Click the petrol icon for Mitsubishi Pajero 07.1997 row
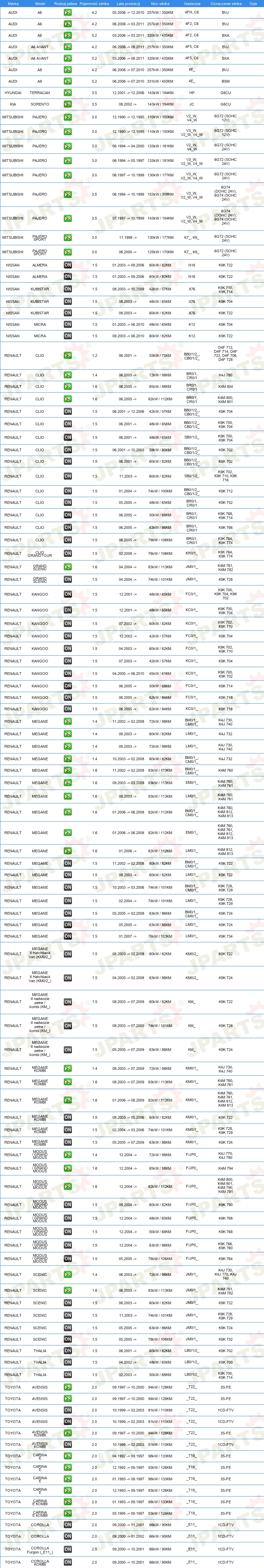 [x=68, y=218]
